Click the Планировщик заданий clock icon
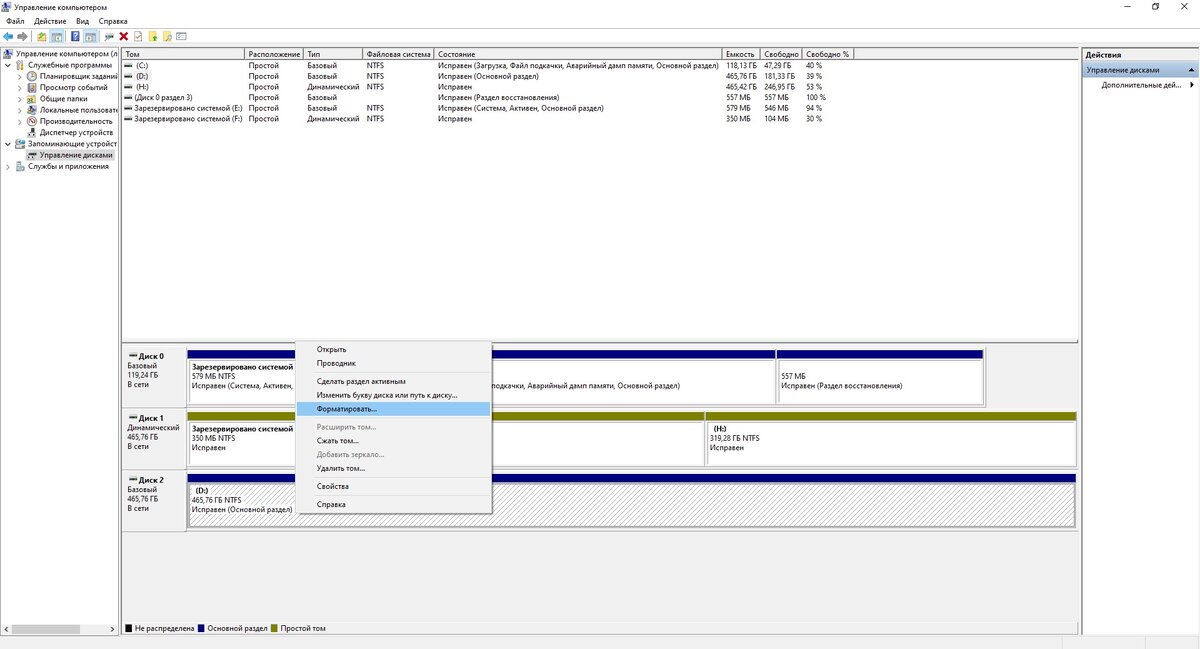Viewport: 1200px width, 649px height. point(32,76)
